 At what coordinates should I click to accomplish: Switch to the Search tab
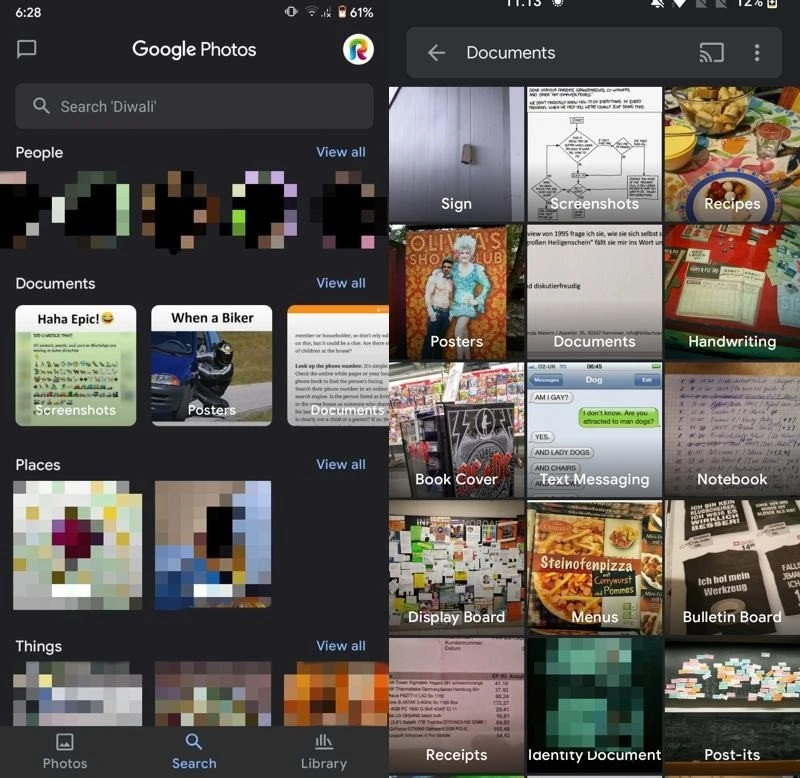click(194, 751)
